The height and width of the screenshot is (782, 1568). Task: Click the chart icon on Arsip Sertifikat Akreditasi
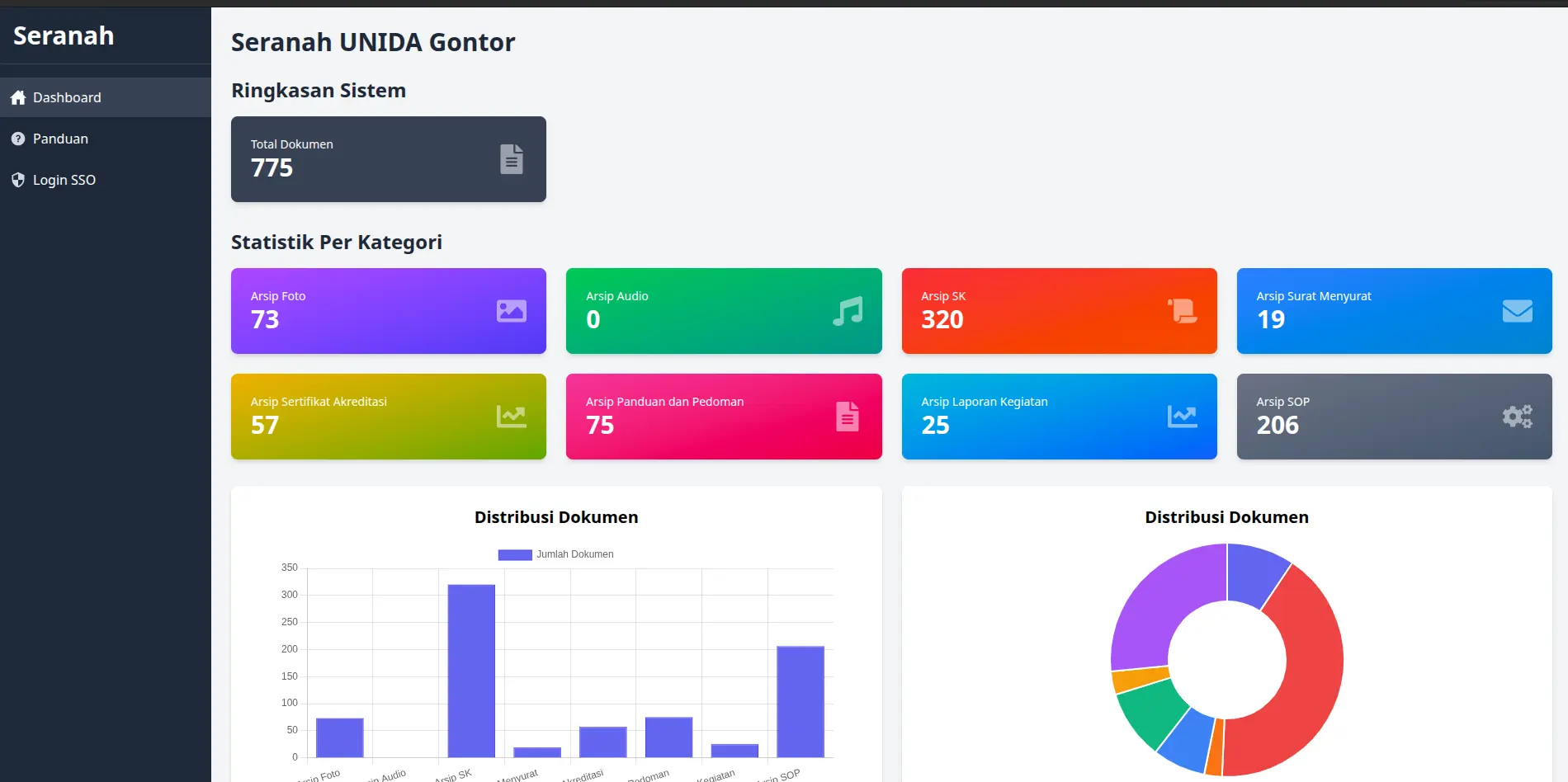click(x=511, y=417)
